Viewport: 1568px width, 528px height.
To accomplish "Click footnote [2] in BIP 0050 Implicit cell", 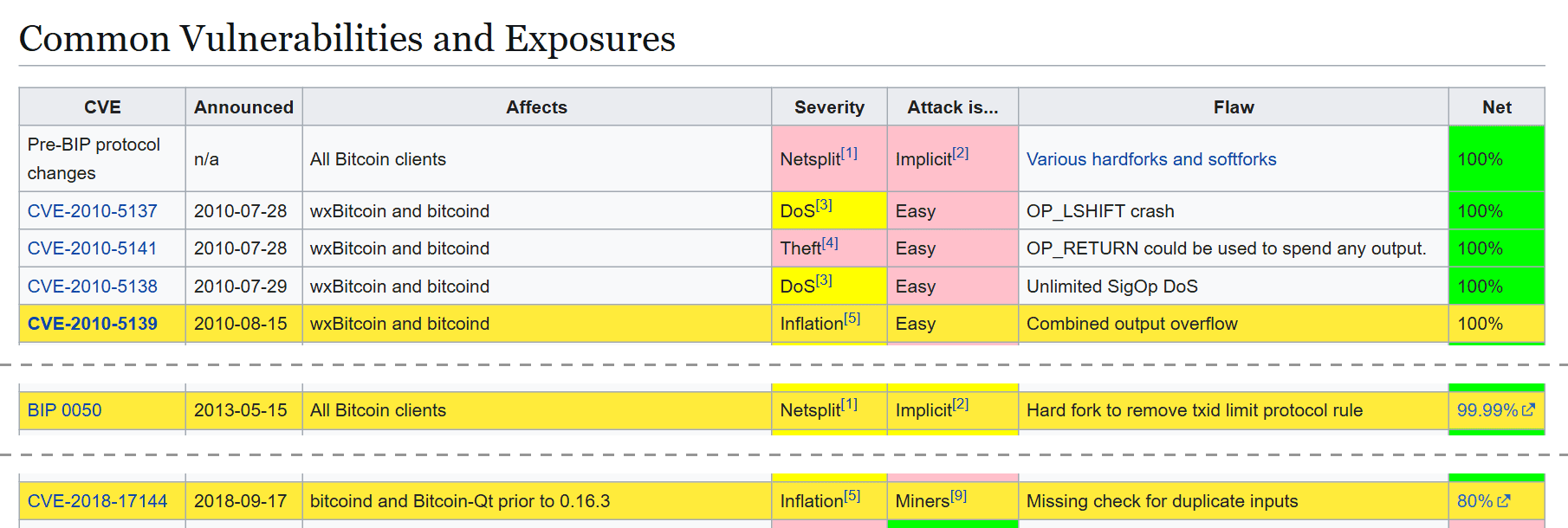I will (x=961, y=404).
